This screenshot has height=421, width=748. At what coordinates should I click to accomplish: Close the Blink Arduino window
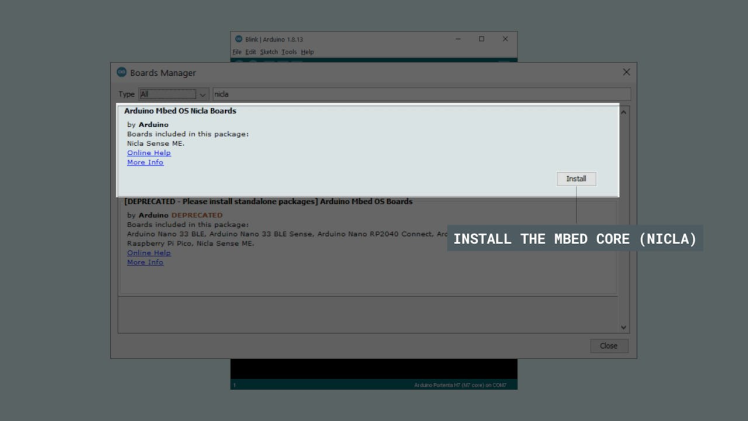(505, 39)
